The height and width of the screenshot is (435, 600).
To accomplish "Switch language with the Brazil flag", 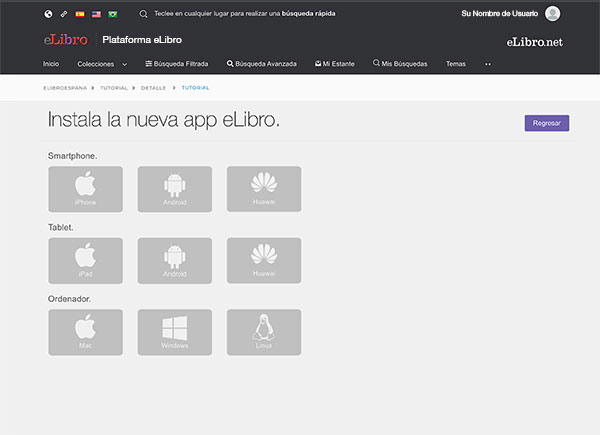I will tap(112, 14).
